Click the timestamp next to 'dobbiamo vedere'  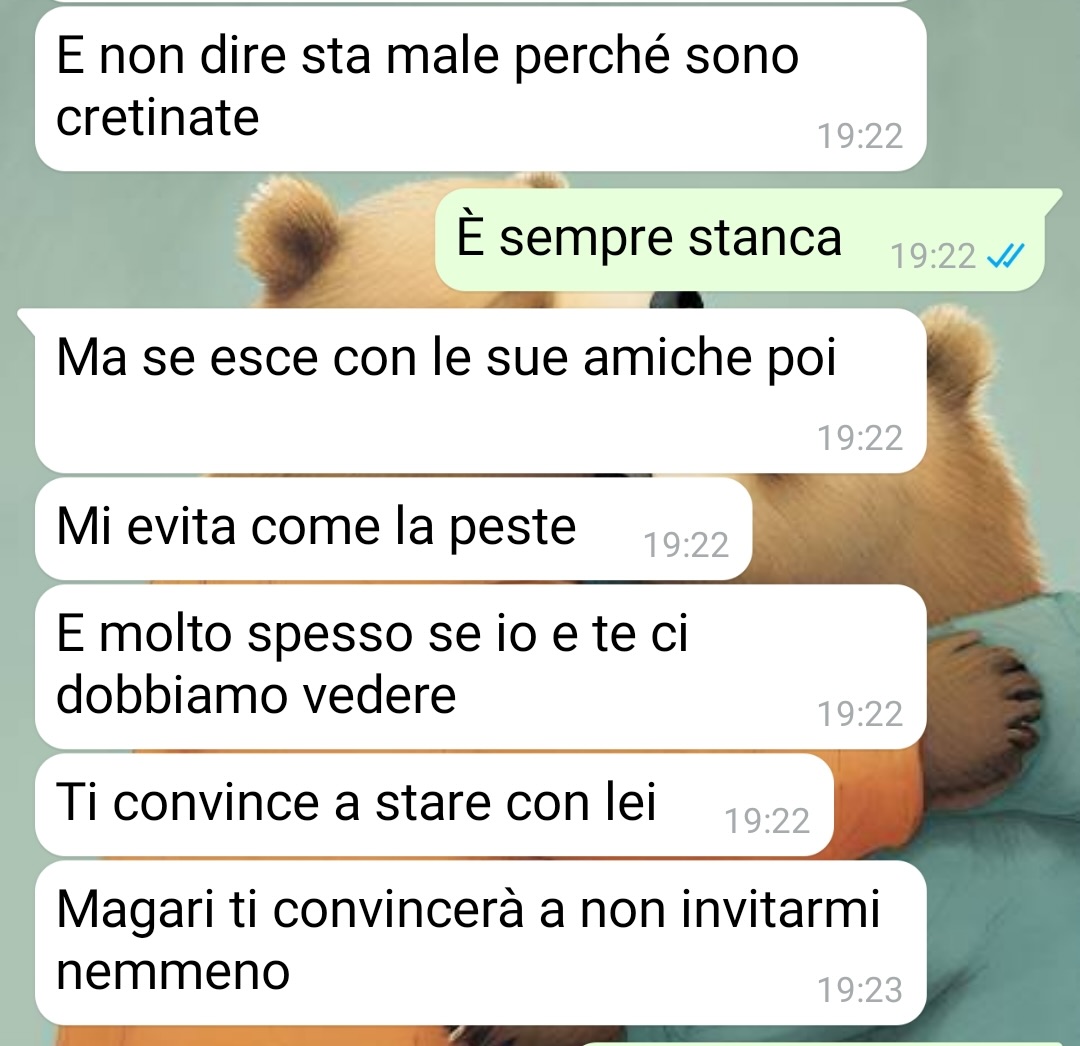[x=860, y=714]
